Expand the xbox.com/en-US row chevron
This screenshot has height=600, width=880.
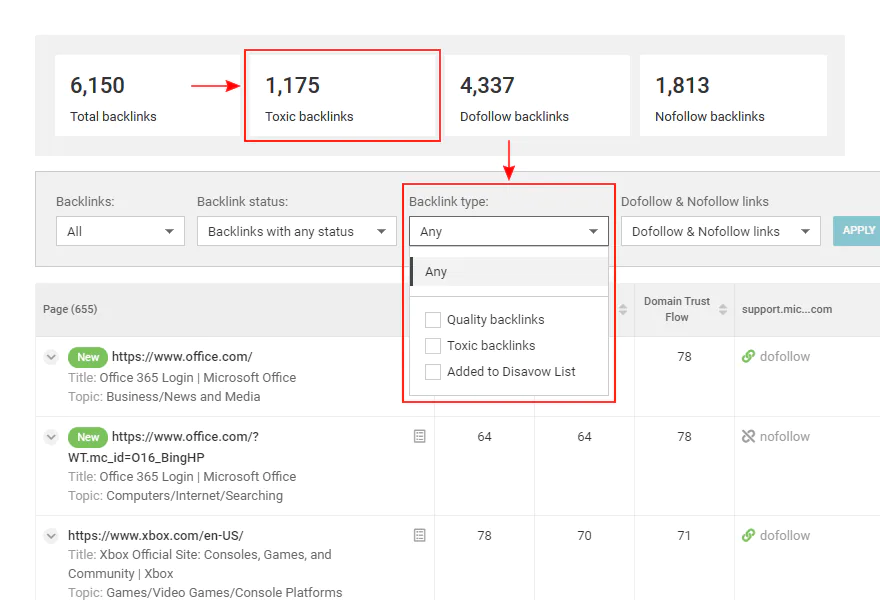pos(51,536)
